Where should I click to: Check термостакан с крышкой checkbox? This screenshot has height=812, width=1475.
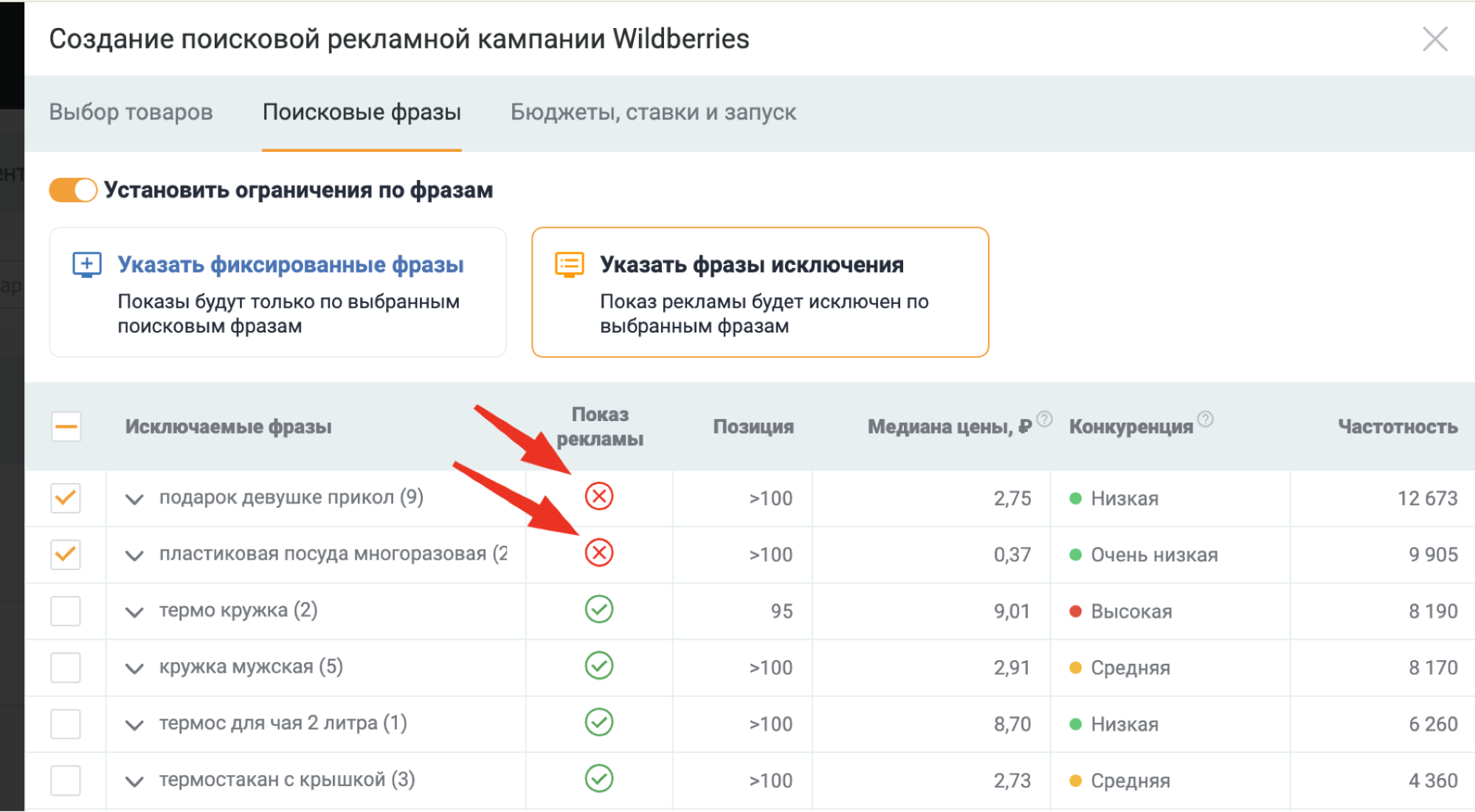coord(66,780)
